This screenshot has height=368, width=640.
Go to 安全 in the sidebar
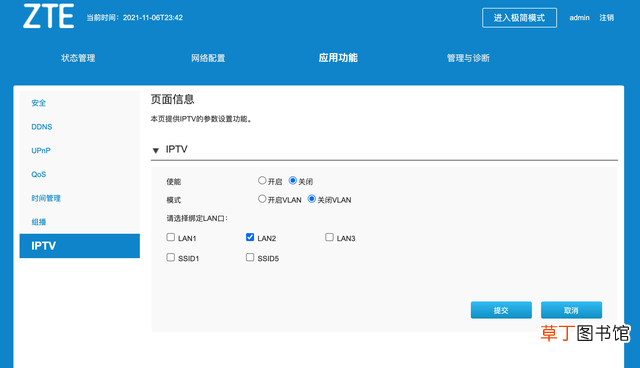pos(39,103)
